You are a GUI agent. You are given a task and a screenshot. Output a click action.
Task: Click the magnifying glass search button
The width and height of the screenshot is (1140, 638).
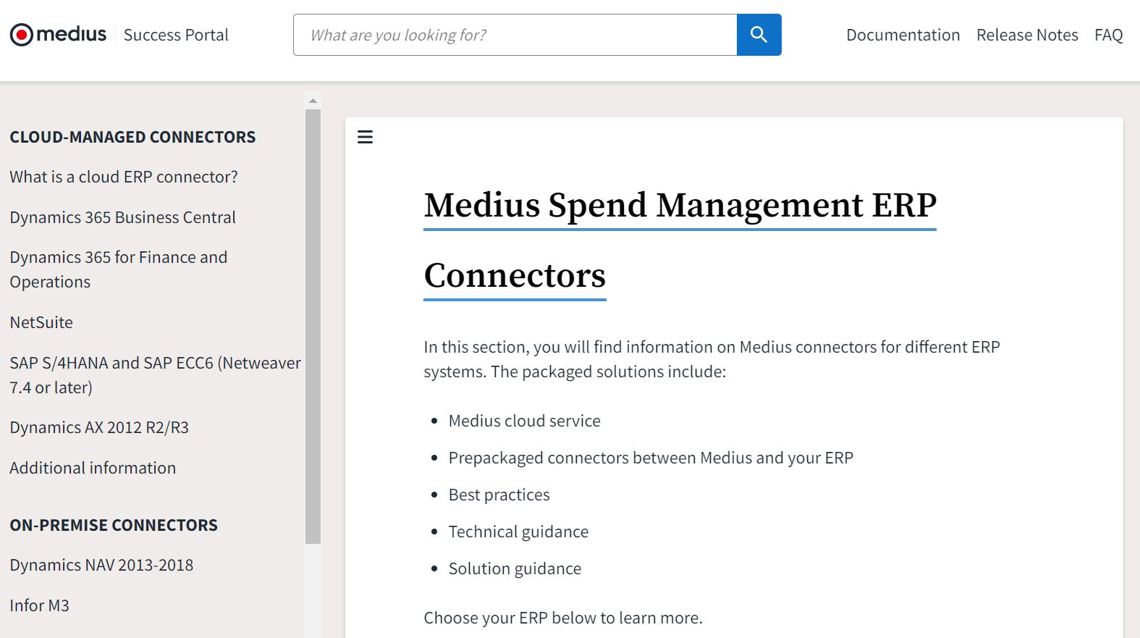point(759,35)
